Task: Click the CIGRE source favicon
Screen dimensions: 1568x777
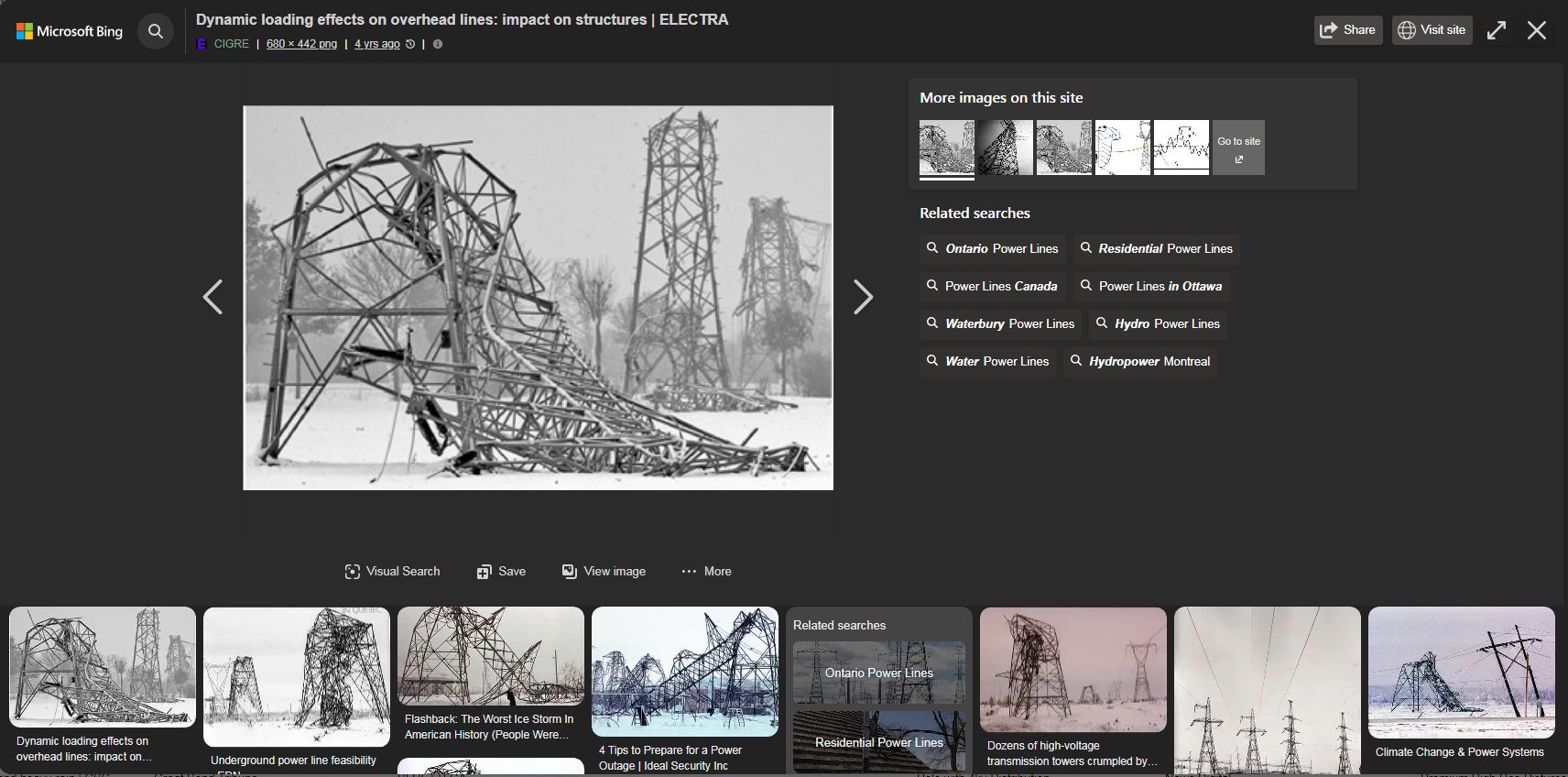Action: pyautogui.click(x=201, y=44)
